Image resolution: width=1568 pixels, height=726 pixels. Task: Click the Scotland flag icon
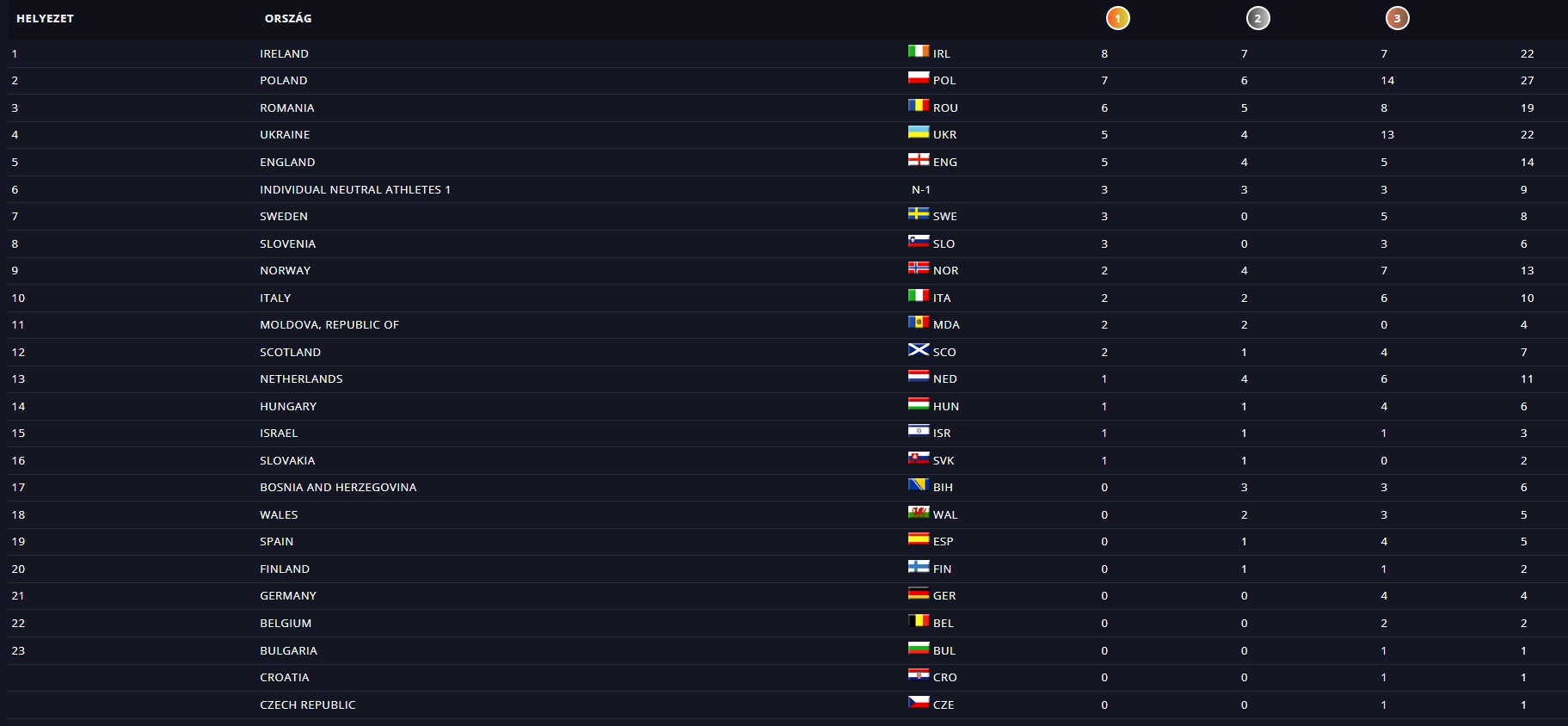(x=919, y=350)
